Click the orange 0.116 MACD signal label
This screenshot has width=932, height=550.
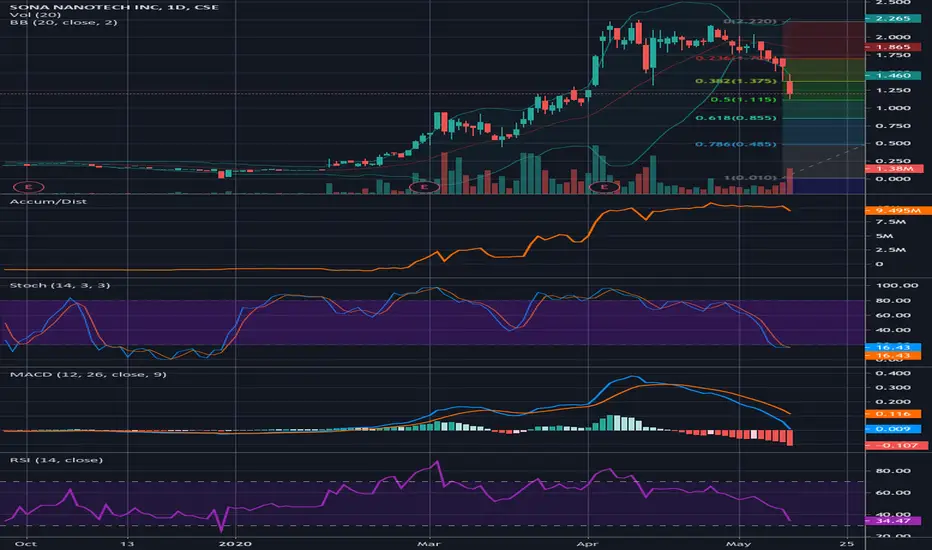click(893, 414)
